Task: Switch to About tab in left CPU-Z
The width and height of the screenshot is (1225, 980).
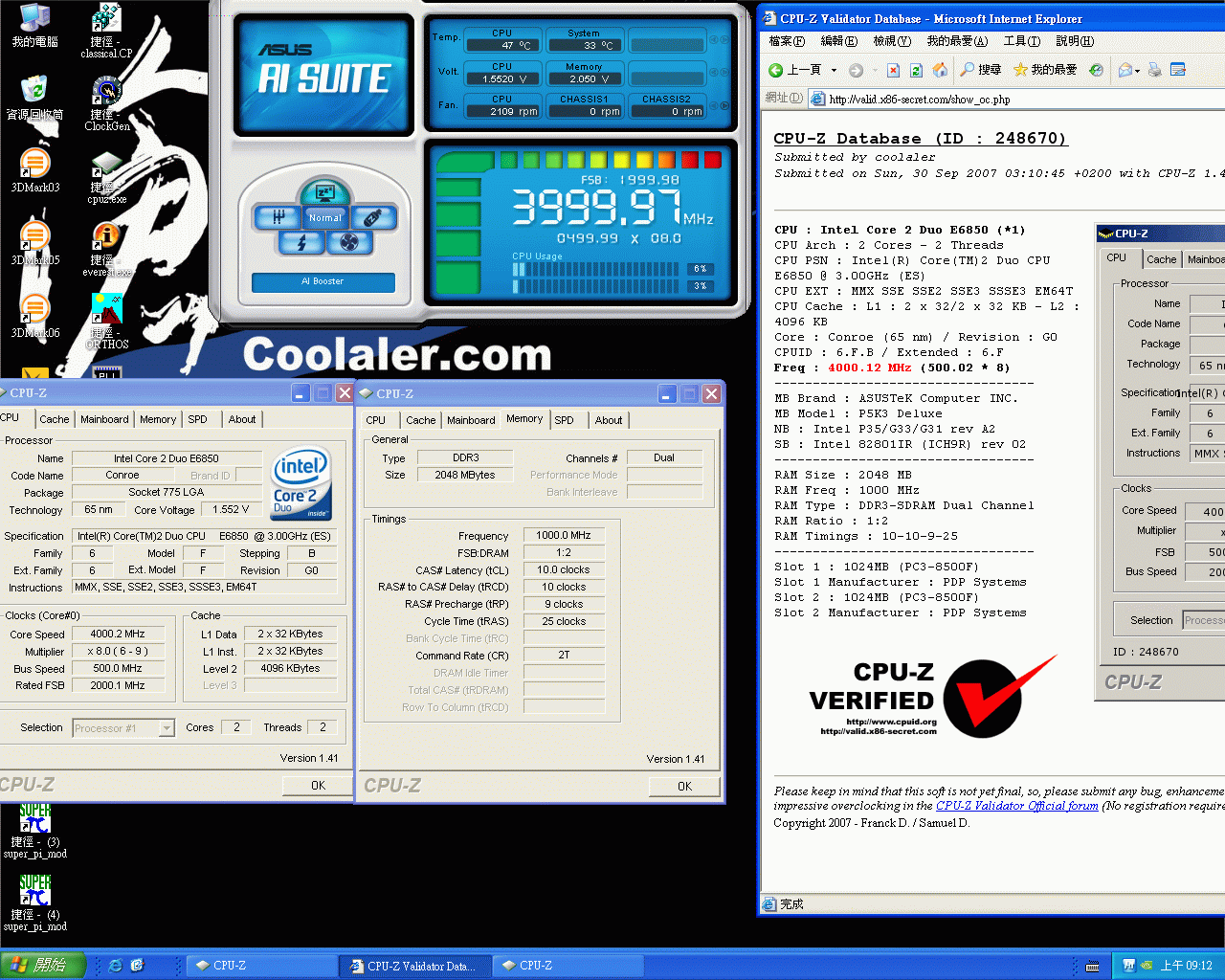Action: point(242,419)
